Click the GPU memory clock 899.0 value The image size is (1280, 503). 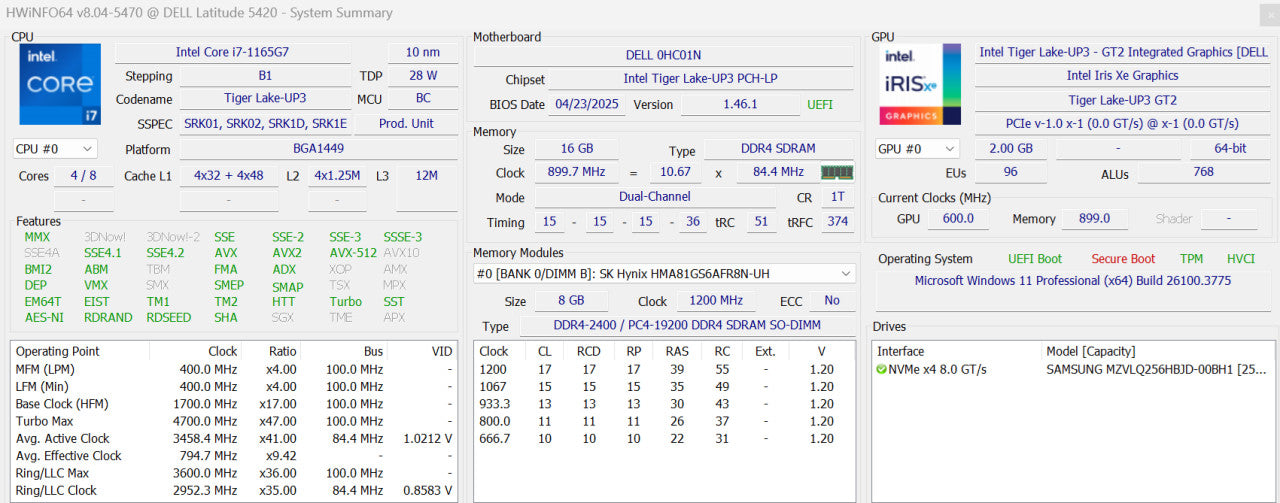click(x=1094, y=219)
